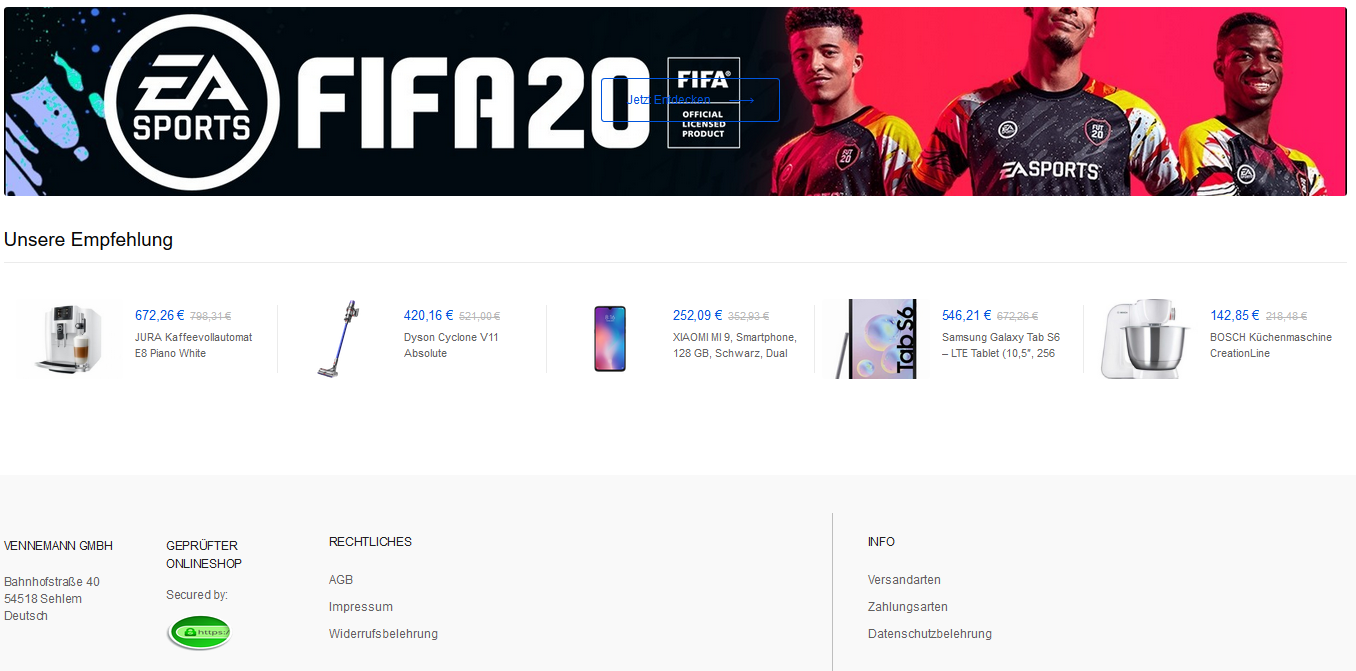Click the Jetzt Entdecken button on banner
This screenshot has height=671, width=1356.
(690, 100)
